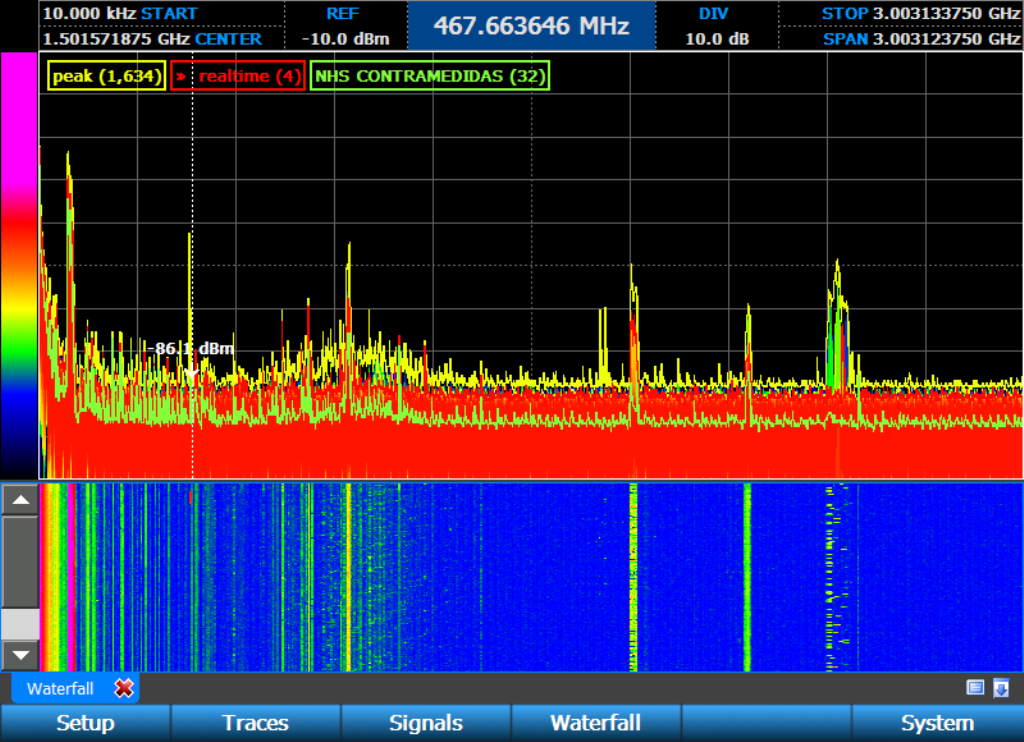Click the SPAN 3.003123750 GHz field
The height and width of the screenshot is (742, 1024).
click(x=901, y=39)
